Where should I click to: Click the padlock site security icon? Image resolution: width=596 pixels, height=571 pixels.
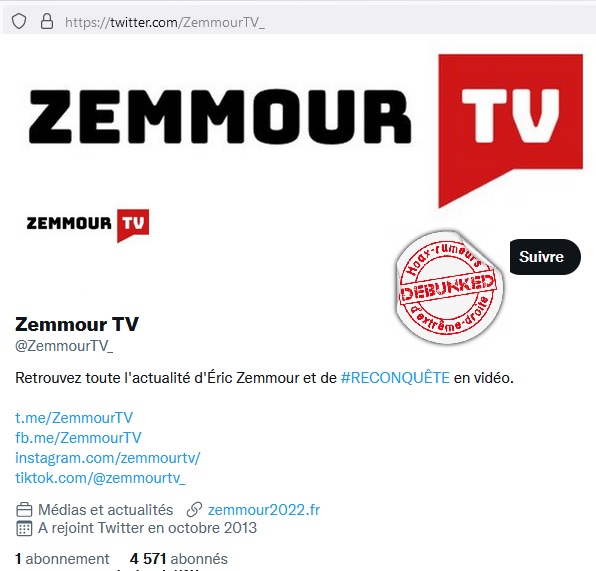pyautogui.click(x=47, y=22)
